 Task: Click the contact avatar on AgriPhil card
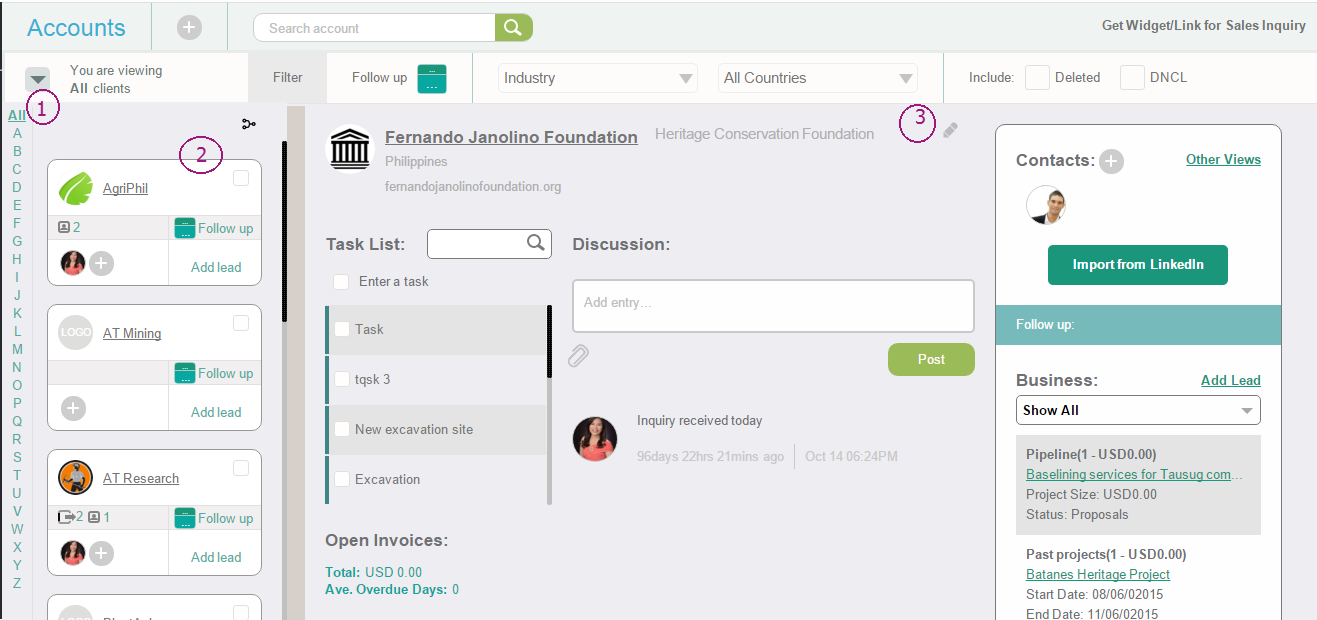click(73, 263)
